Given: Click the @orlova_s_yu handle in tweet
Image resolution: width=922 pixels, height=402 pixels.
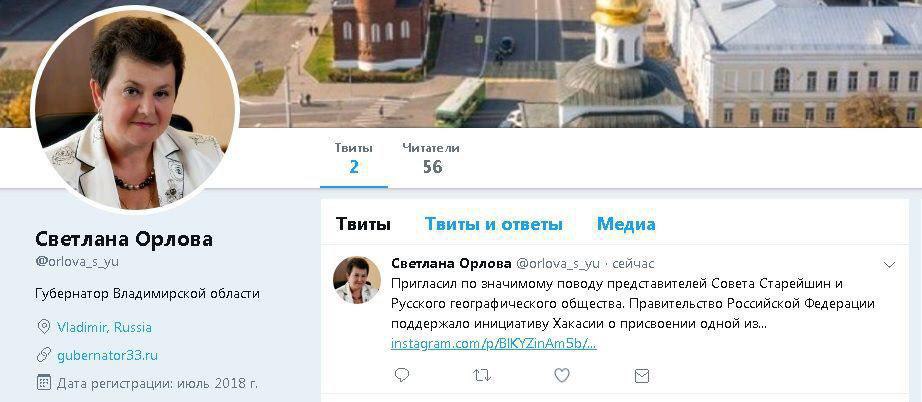Looking at the screenshot, I should [x=557, y=263].
